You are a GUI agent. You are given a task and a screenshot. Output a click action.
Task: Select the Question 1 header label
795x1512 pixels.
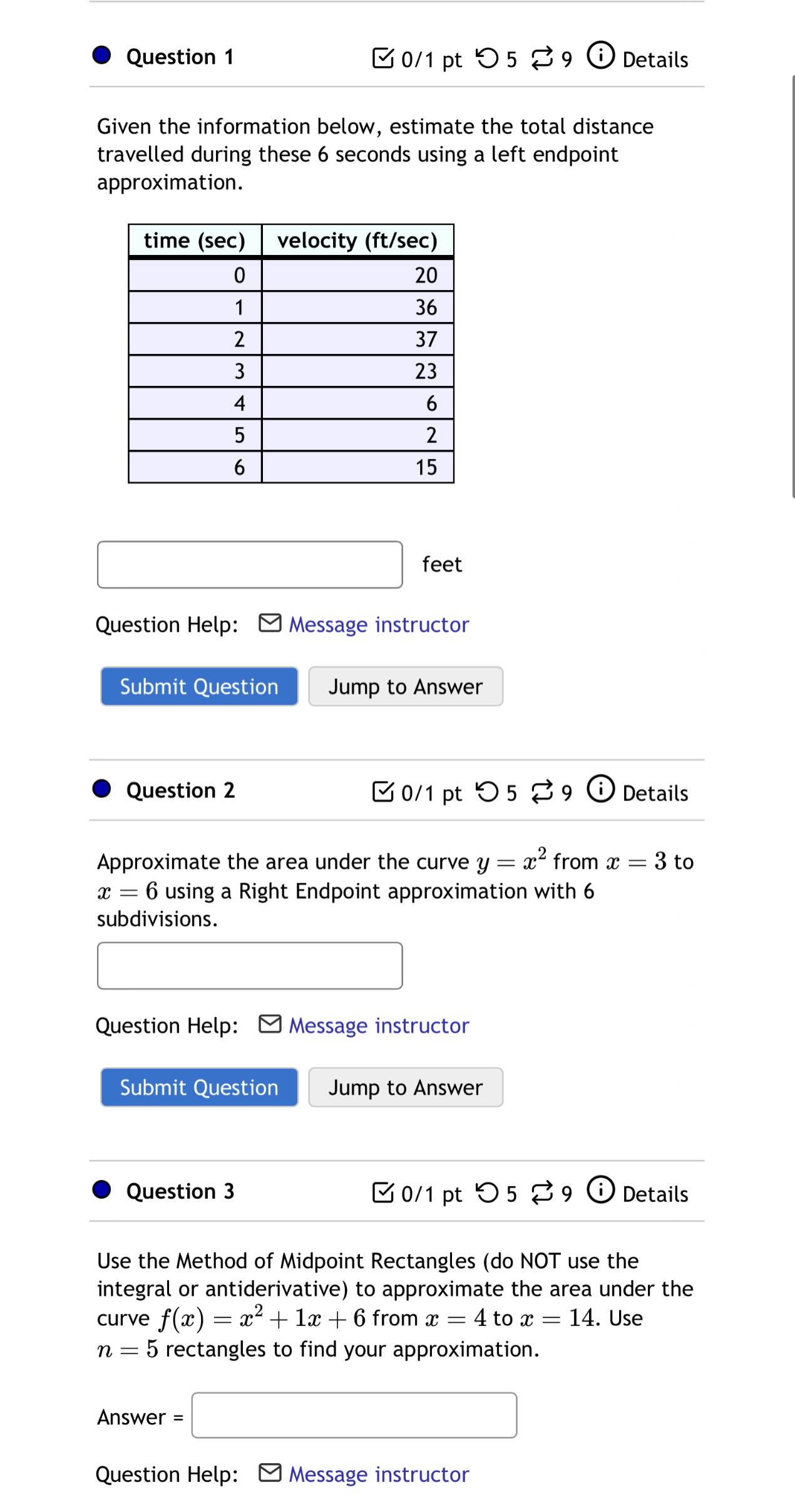[x=179, y=56]
